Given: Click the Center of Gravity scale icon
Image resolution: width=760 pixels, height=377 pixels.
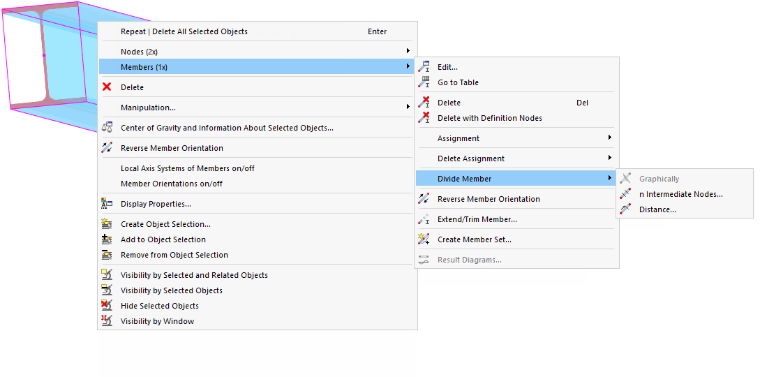Looking at the screenshot, I should point(107,127).
